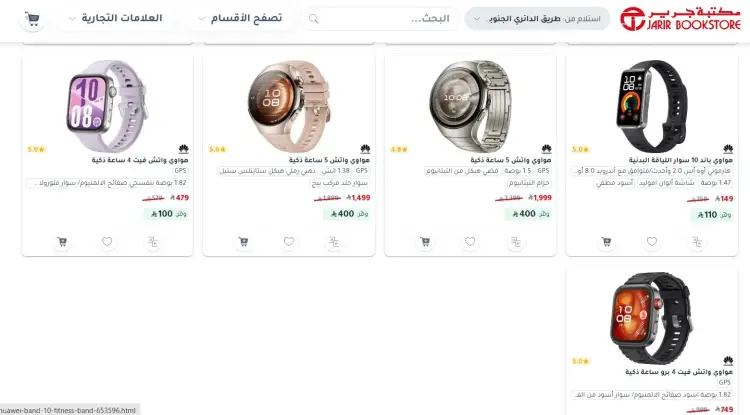Screen dimensions: 750x415
Task: Open Huawei Band 10 product title link
Action: pyautogui.click(x=680, y=160)
